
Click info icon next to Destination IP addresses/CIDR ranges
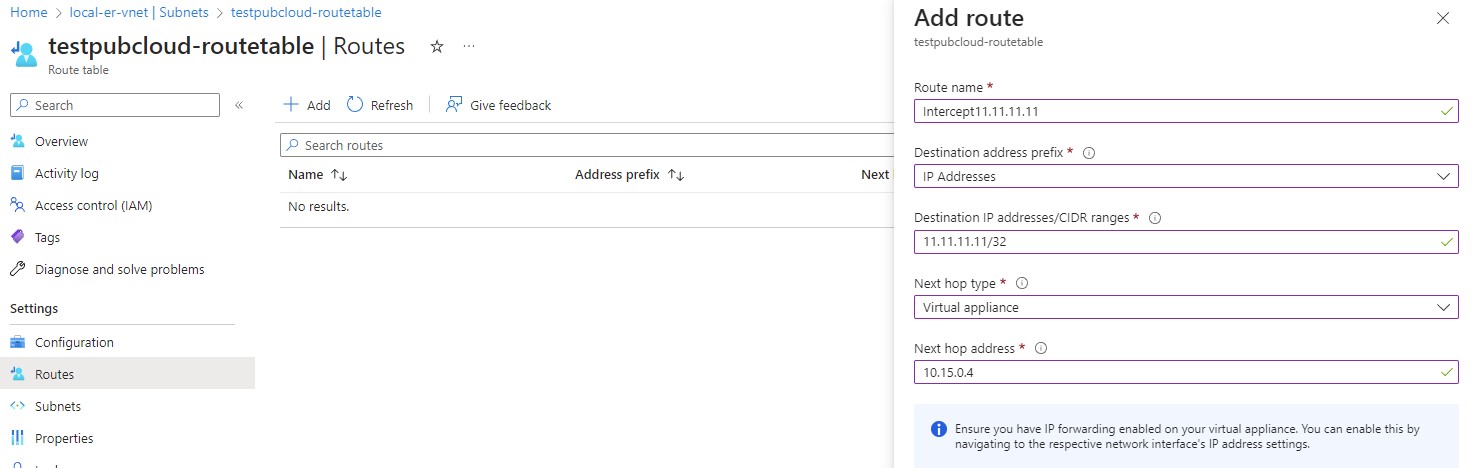click(x=1155, y=218)
